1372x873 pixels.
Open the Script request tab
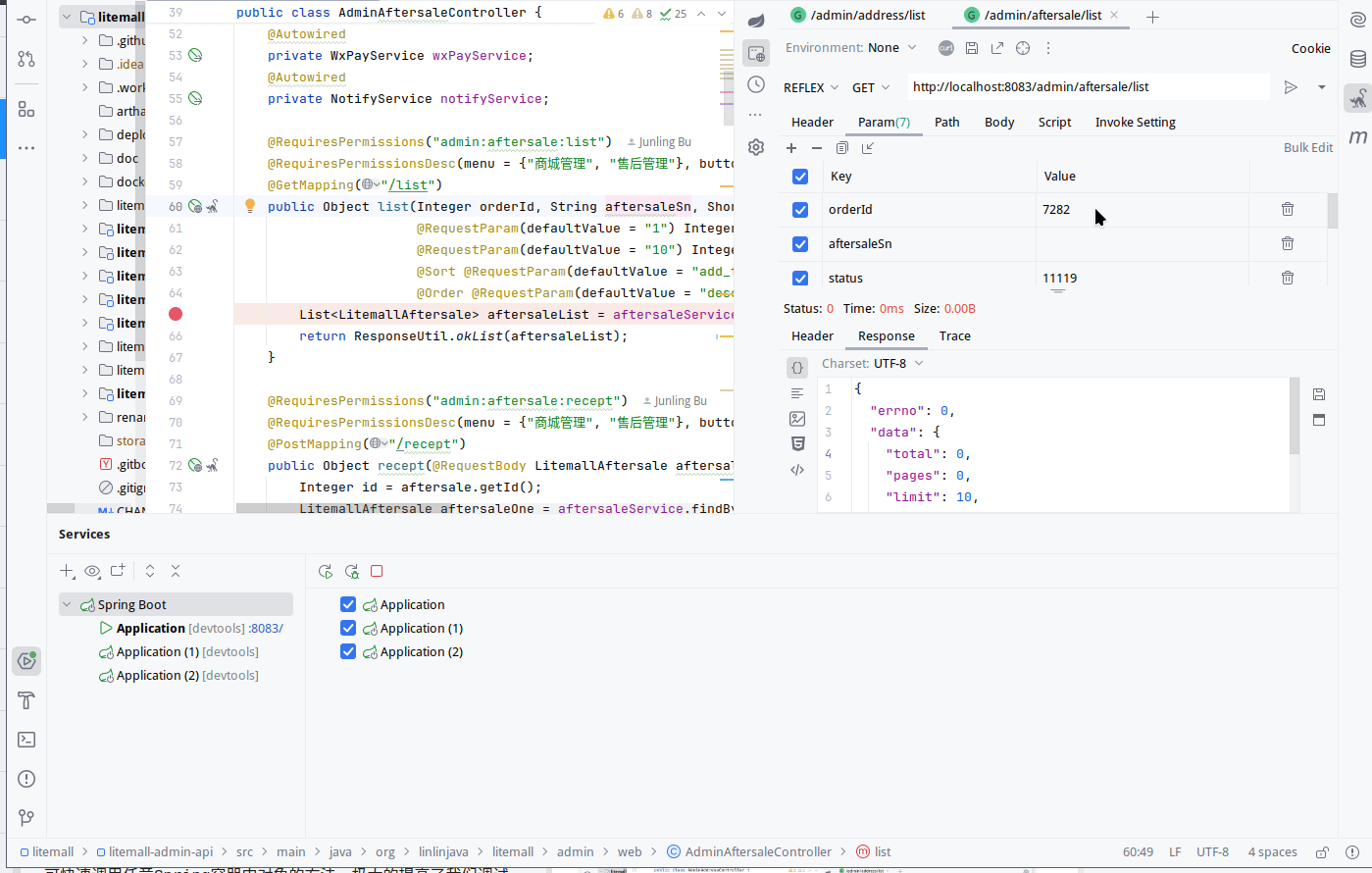click(1055, 123)
